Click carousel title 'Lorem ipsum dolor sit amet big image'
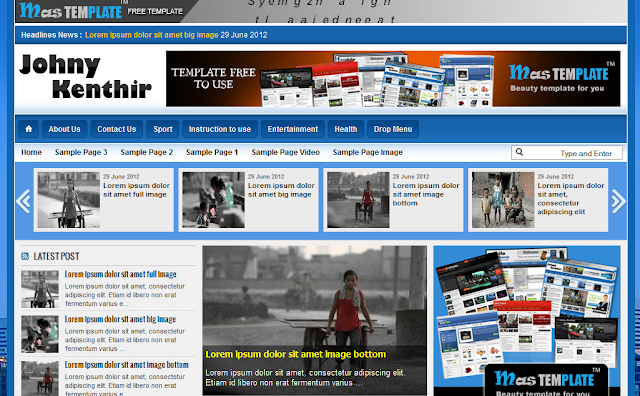 click(281, 190)
